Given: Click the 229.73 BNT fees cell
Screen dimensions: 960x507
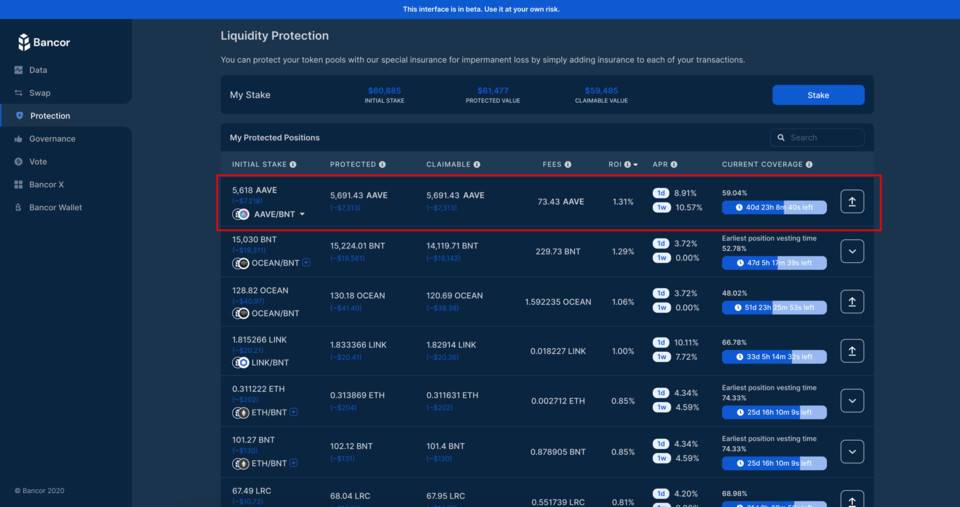Looking at the screenshot, I should pyautogui.click(x=558, y=251).
